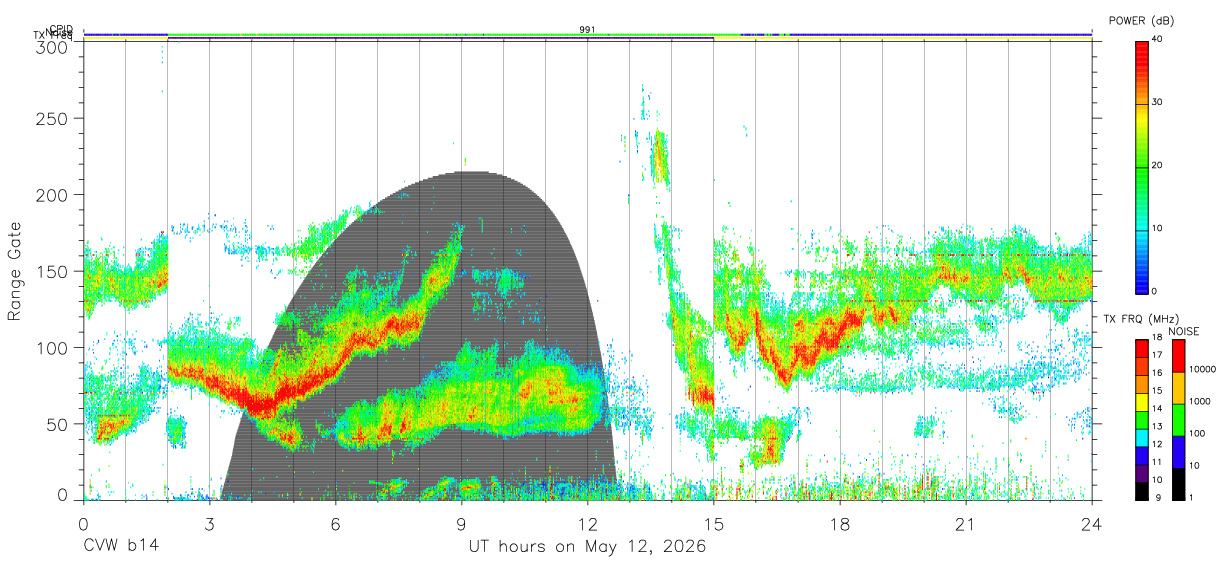Click the 18 tick on the UT hours axis
The image size is (1228, 567).
point(840,524)
